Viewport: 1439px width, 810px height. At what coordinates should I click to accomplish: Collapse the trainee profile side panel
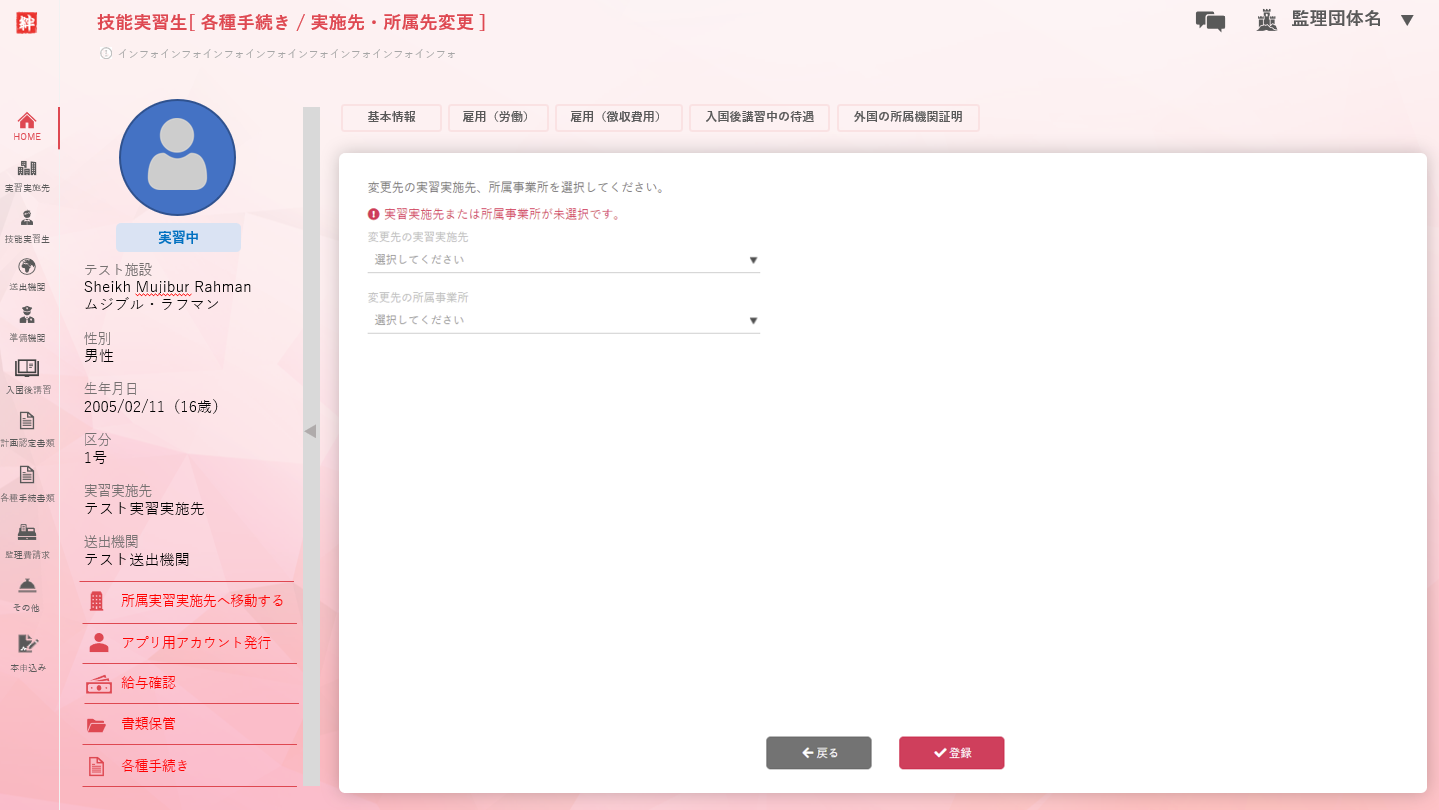(310, 431)
